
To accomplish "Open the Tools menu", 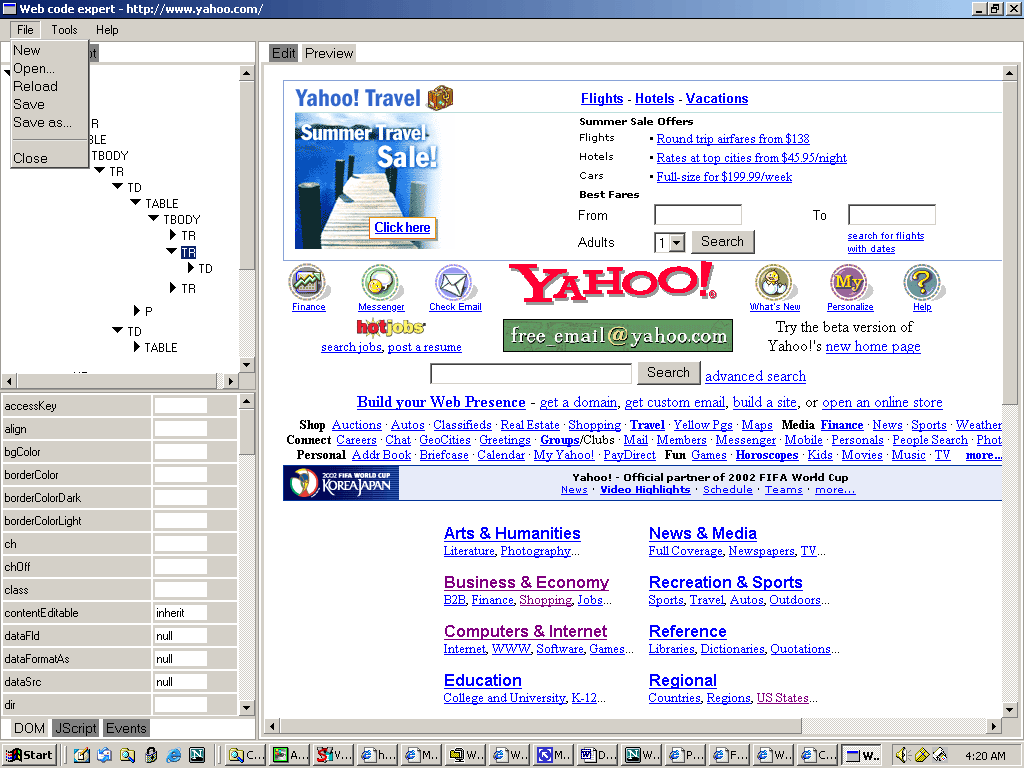I will (64, 29).
